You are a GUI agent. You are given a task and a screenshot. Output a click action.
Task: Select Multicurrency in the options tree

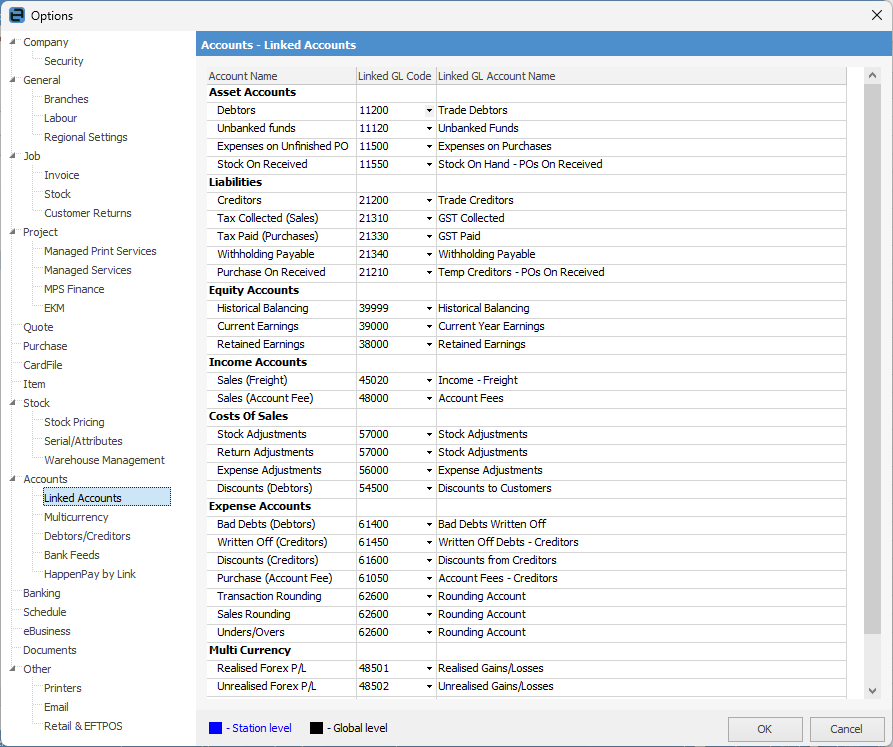76,517
